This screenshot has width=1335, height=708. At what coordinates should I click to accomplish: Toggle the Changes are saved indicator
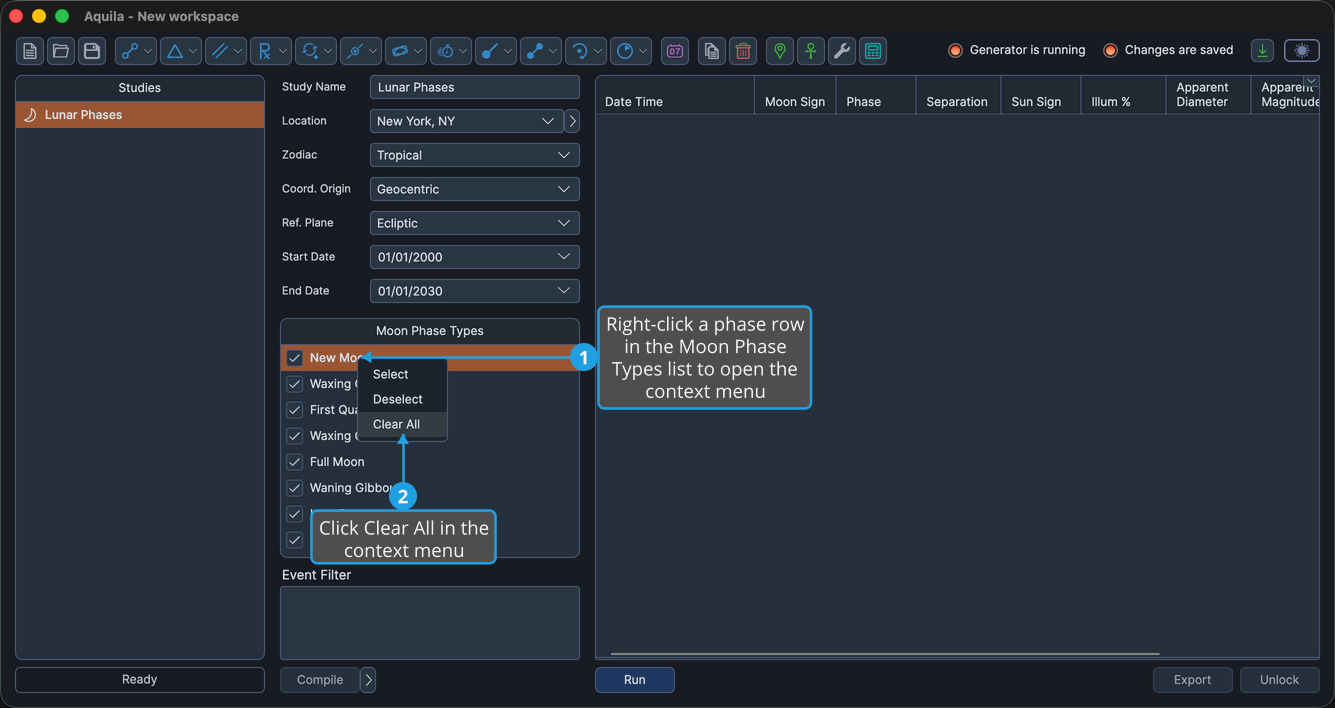coord(1110,50)
